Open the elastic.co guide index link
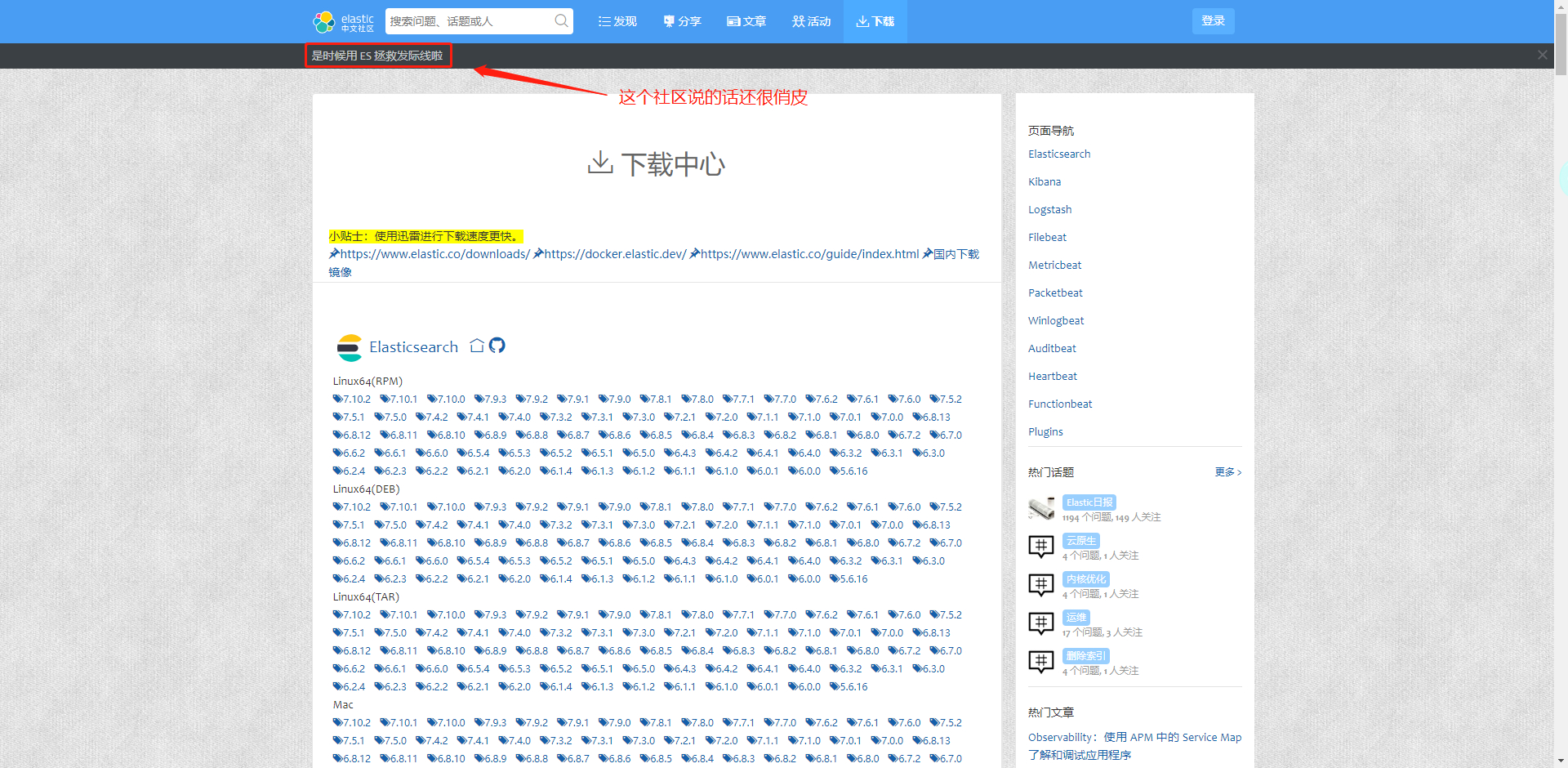Image resolution: width=1568 pixels, height=768 pixels. [804, 254]
